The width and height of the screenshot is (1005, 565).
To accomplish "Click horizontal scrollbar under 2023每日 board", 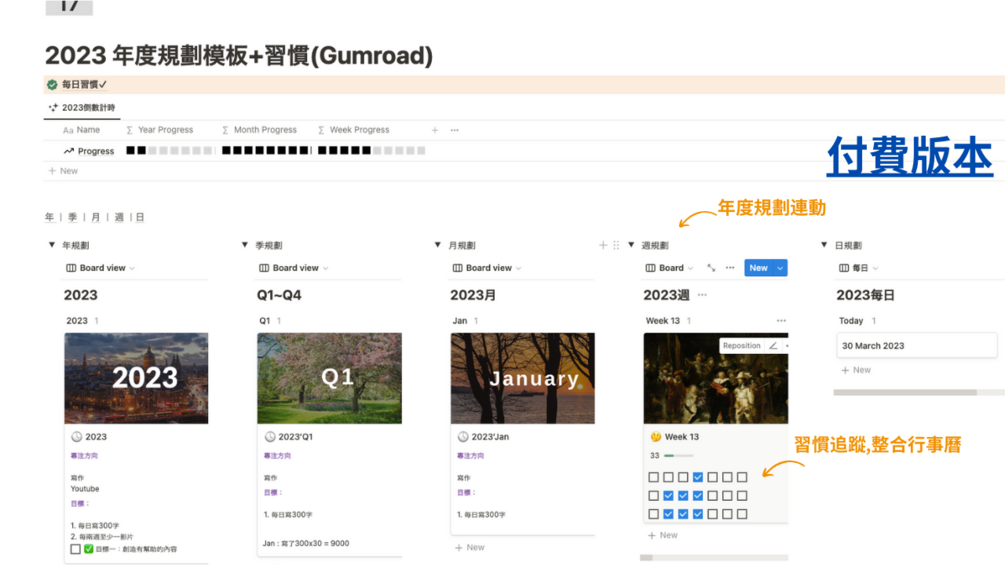I will [x=905, y=392].
